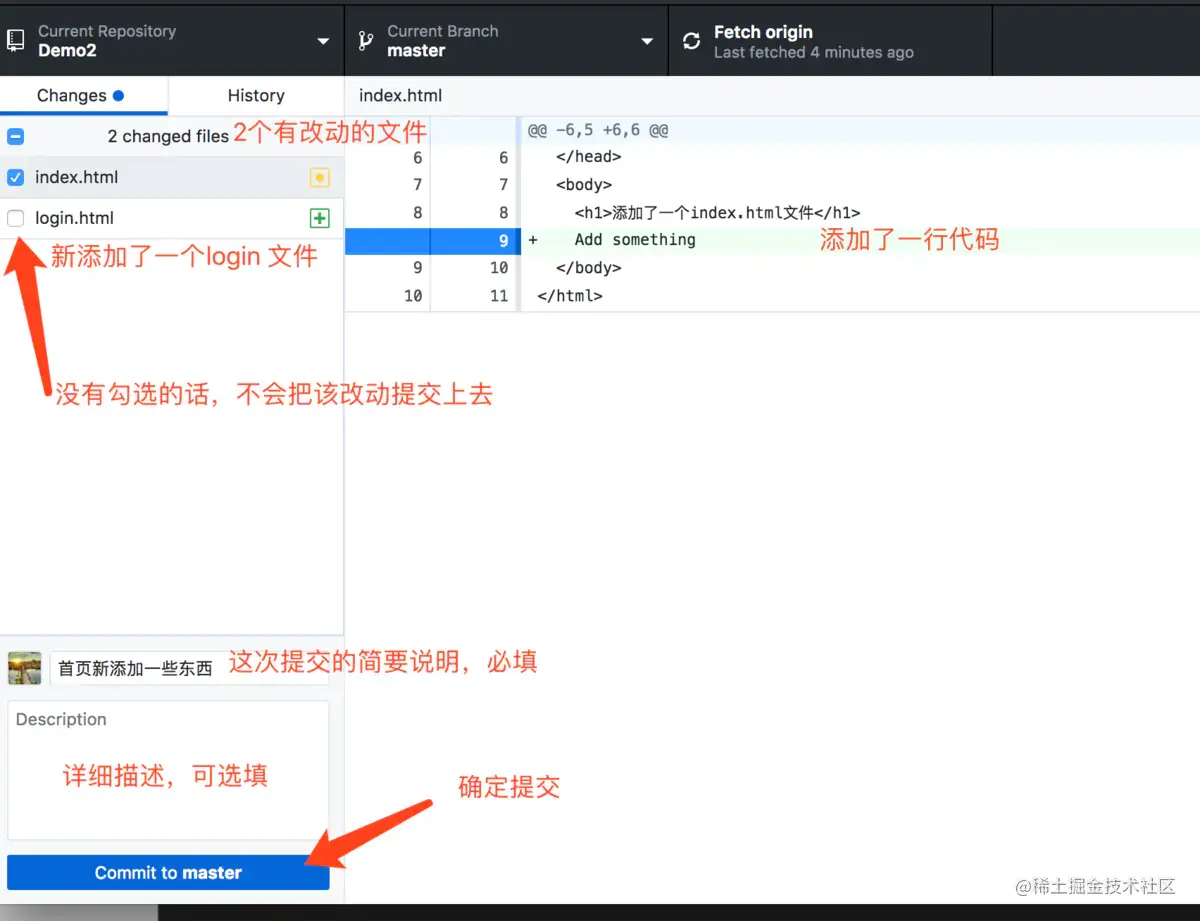This screenshot has width=1200, height=921.
Task: Click added line 9 gutter in diff
Action: (432, 241)
